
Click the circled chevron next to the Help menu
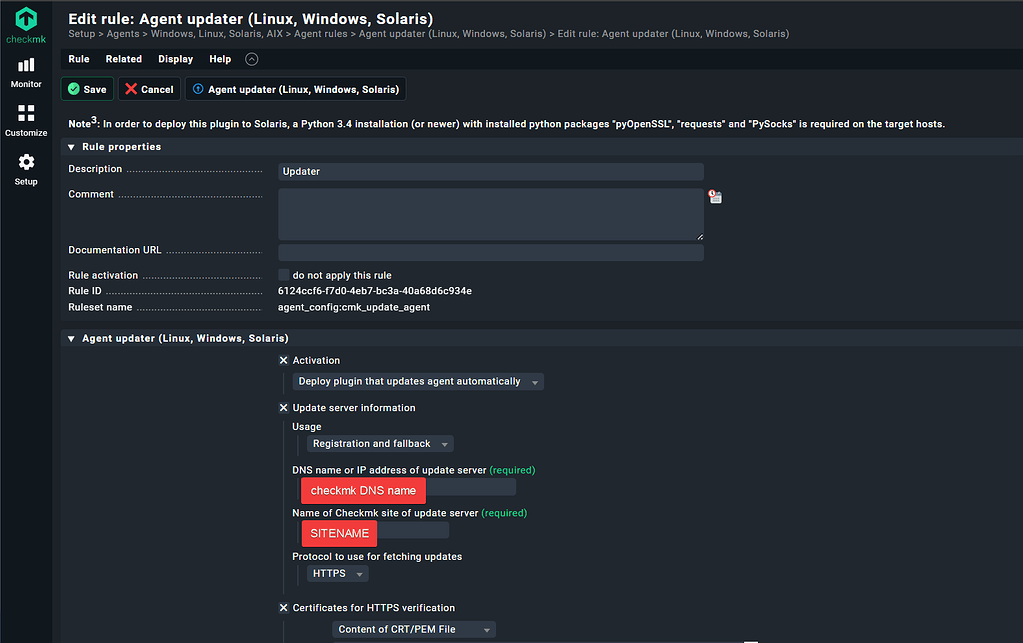[x=251, y=58]
